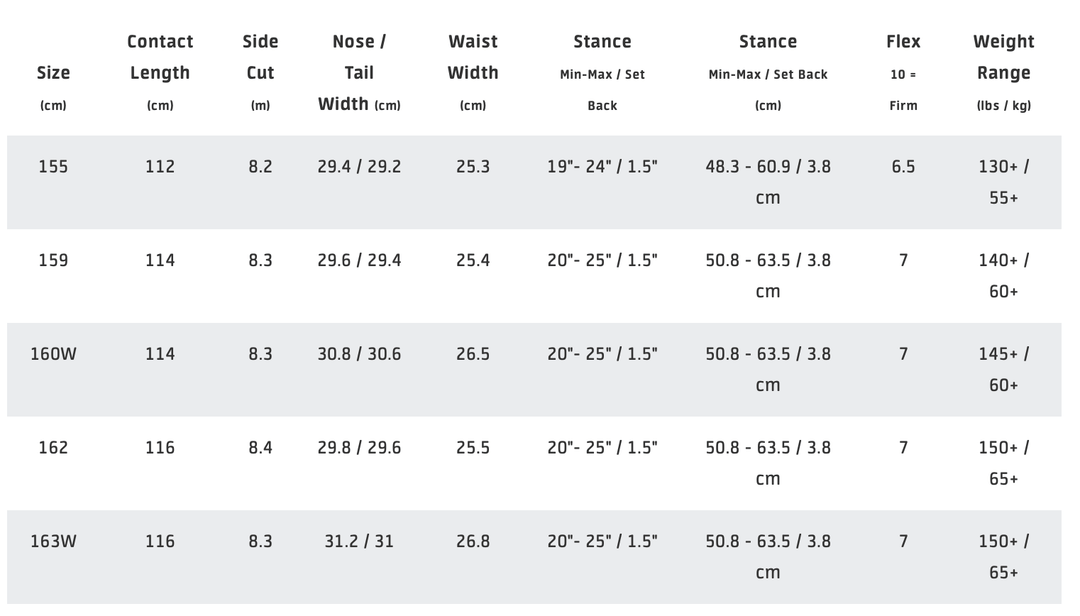Select the 155 size cell
Screen dimensions: 1080x616
click(x=53, y=167)
